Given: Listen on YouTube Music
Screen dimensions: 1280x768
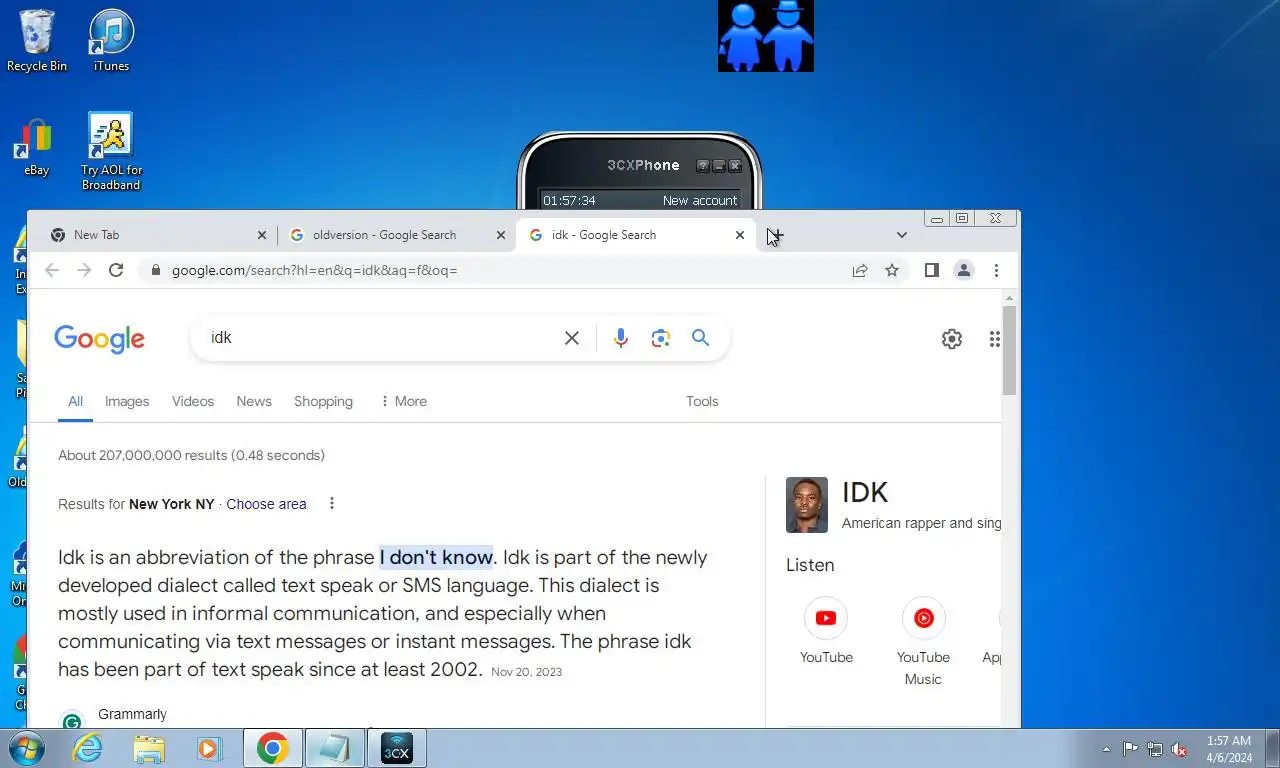Looking at the screenshot, I should [x=923, y=643].
